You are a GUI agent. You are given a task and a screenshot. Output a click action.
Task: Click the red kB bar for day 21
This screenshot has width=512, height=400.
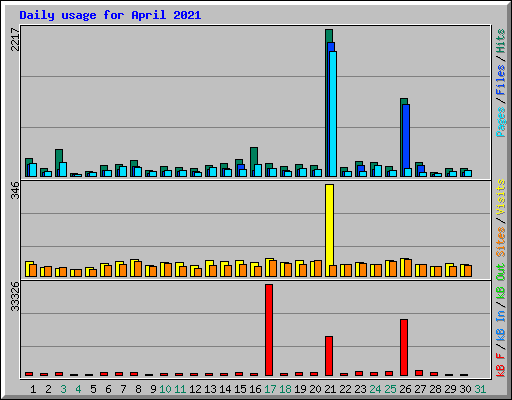pos(329,356)
